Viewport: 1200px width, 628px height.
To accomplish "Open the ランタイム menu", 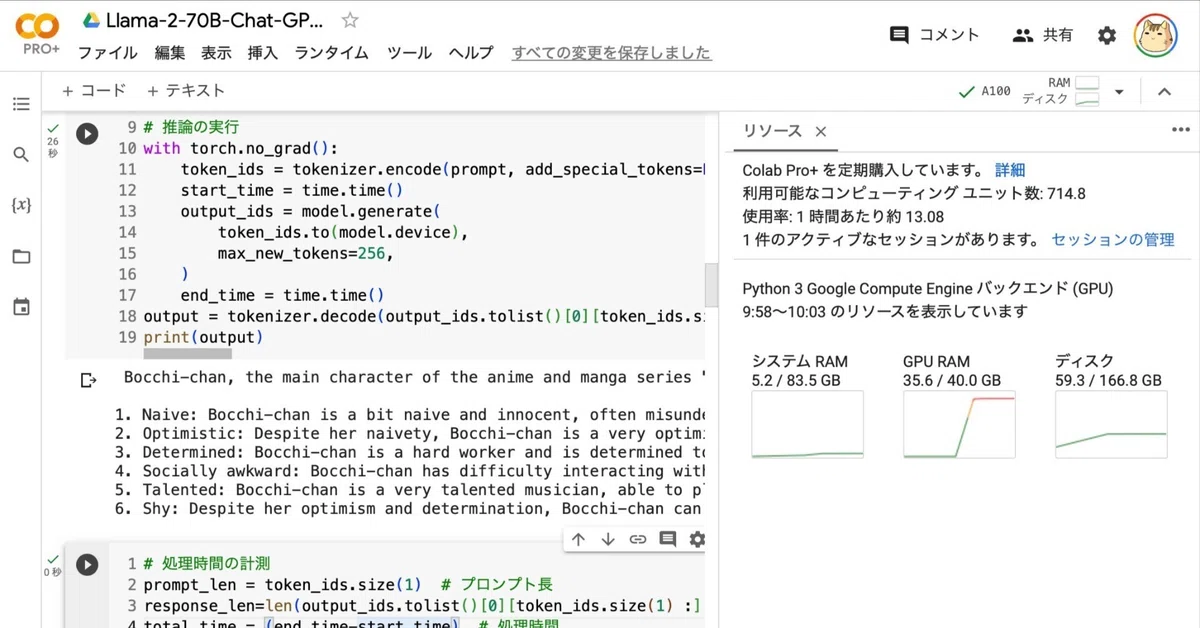I will point(332,53).
